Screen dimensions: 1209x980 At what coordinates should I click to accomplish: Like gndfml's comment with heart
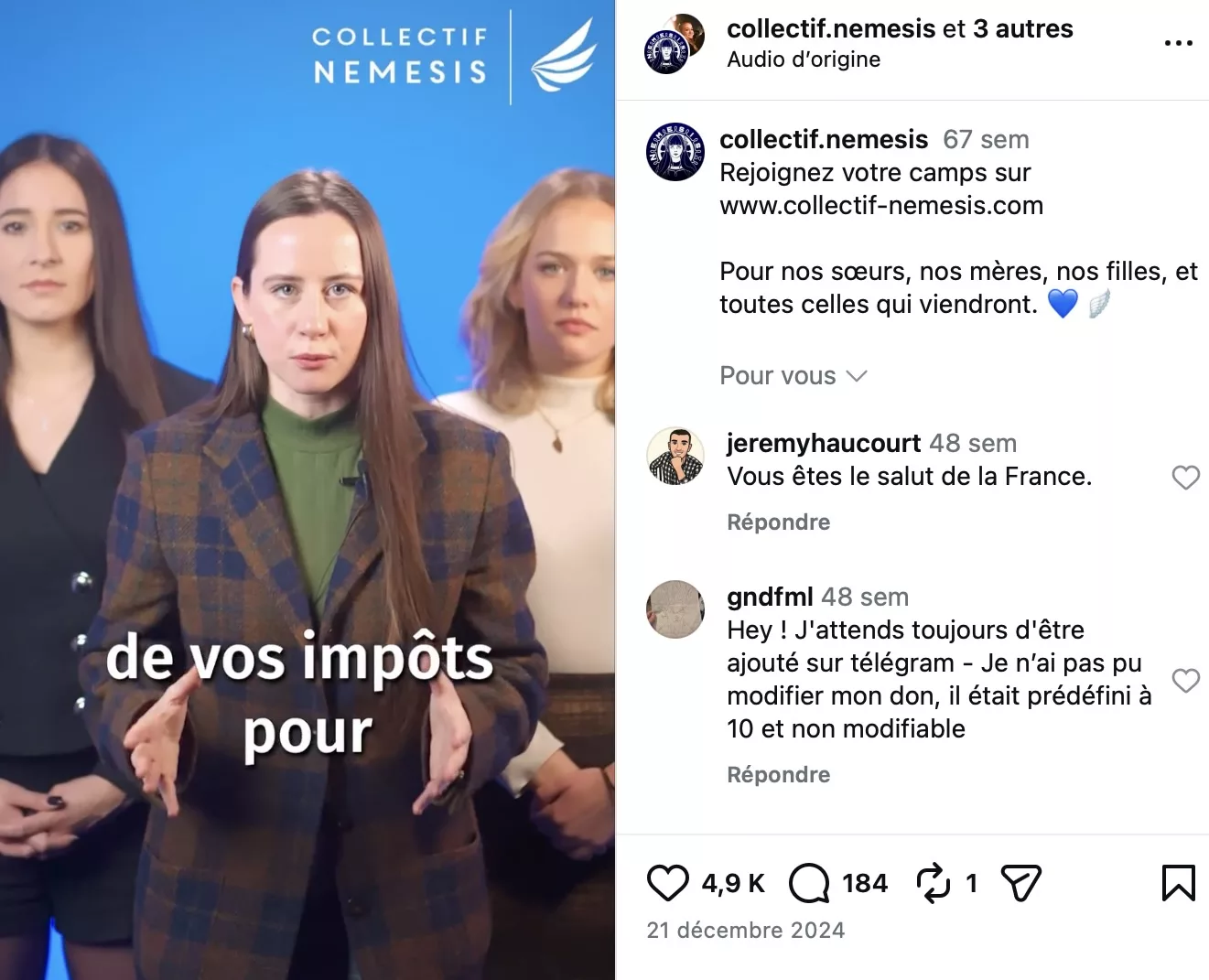point(1185,680)
